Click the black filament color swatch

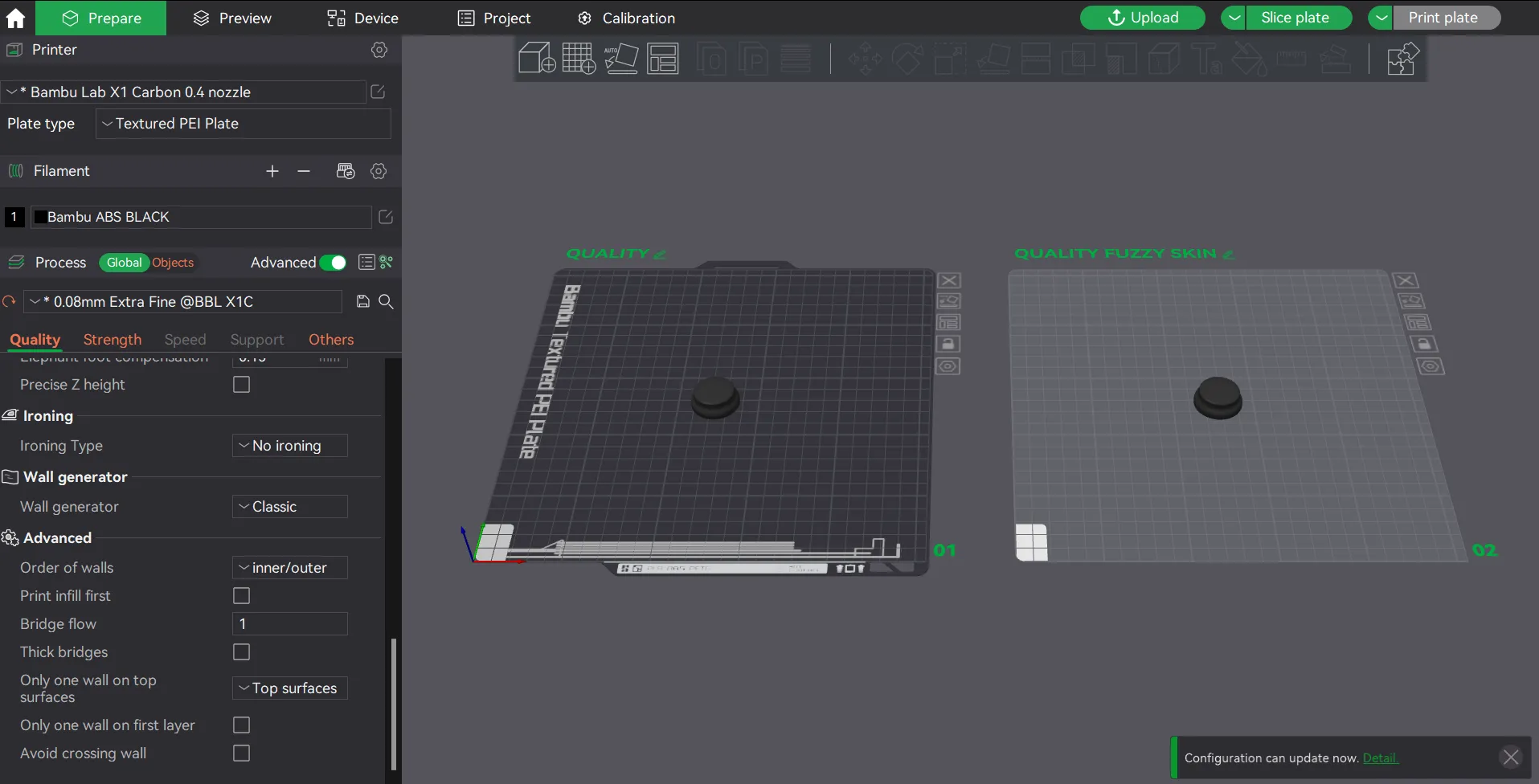coord(39,217)
